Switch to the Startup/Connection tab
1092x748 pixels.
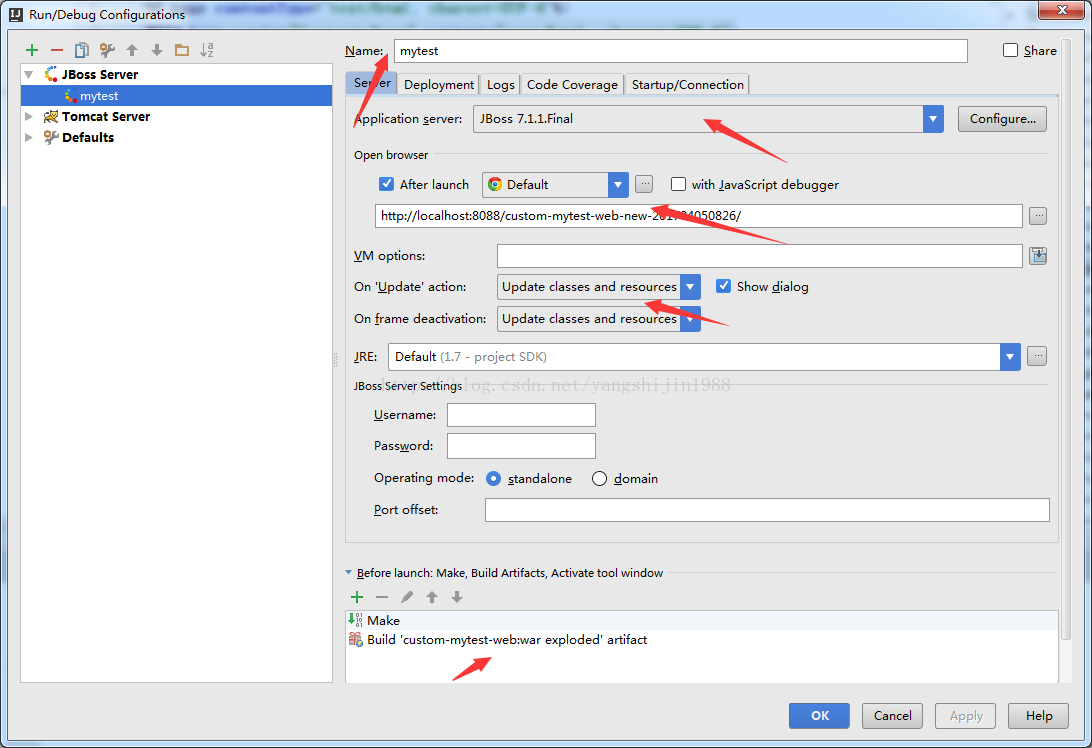click(x=687, y=84)
